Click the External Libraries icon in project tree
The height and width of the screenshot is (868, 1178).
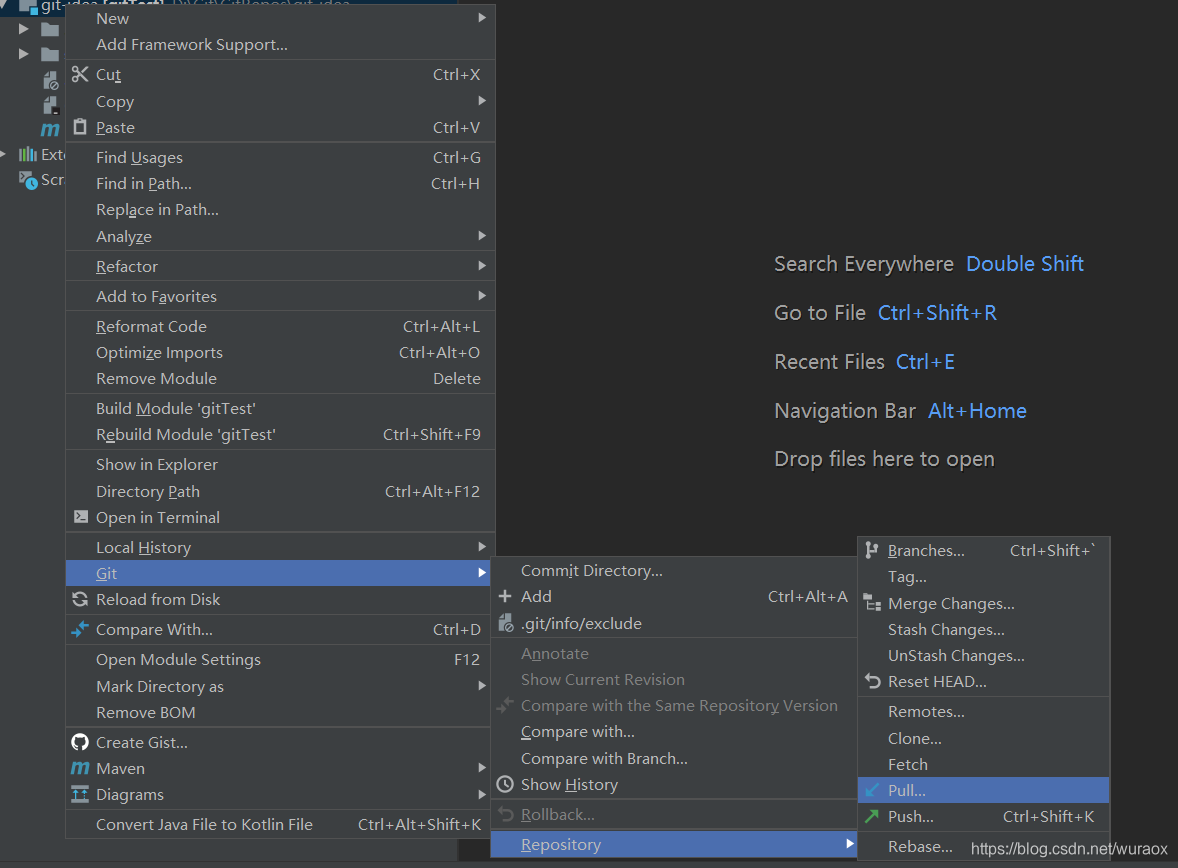click(x=28, y=154)
